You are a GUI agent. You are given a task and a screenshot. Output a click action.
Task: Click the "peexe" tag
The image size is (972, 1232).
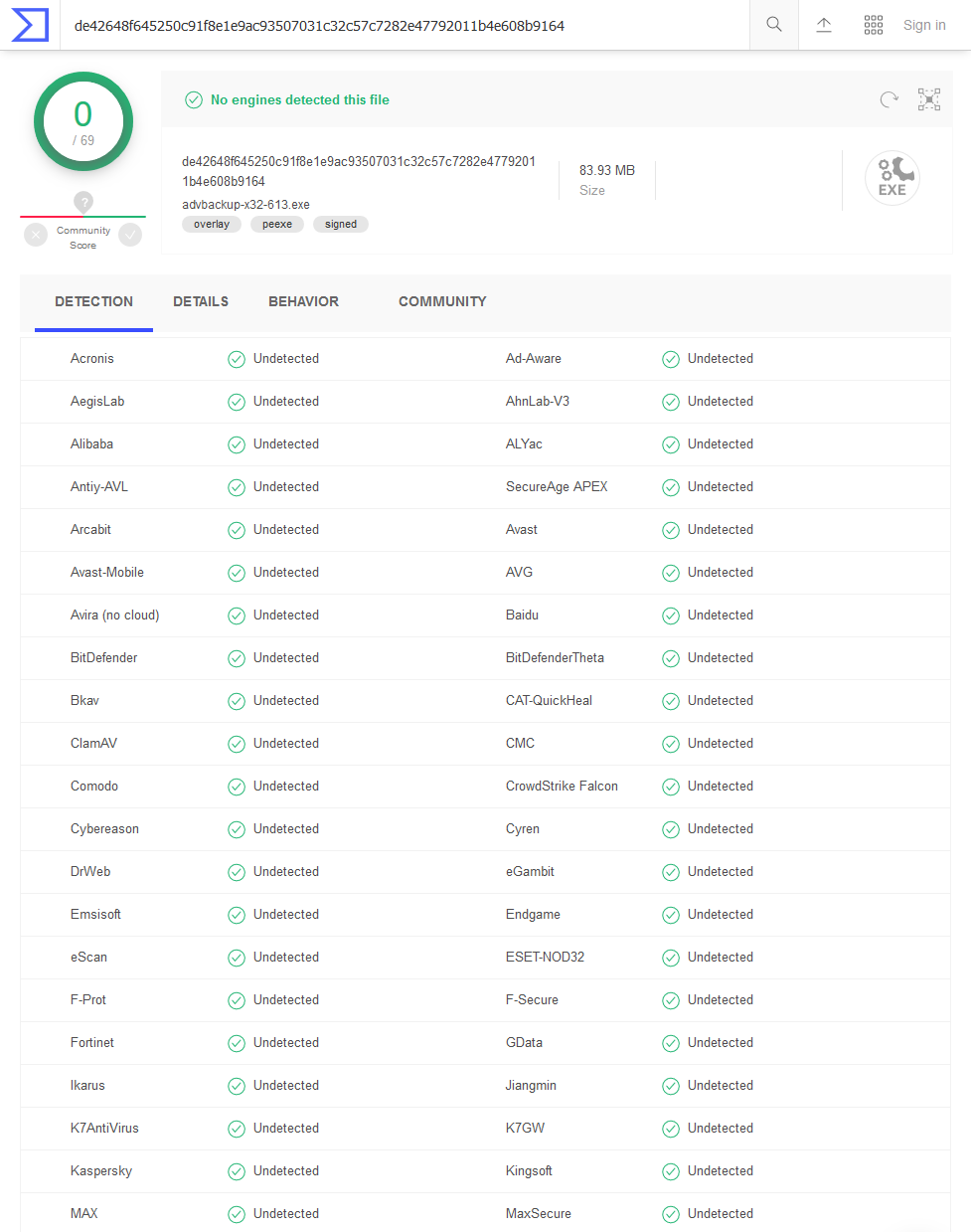point(277,225)
